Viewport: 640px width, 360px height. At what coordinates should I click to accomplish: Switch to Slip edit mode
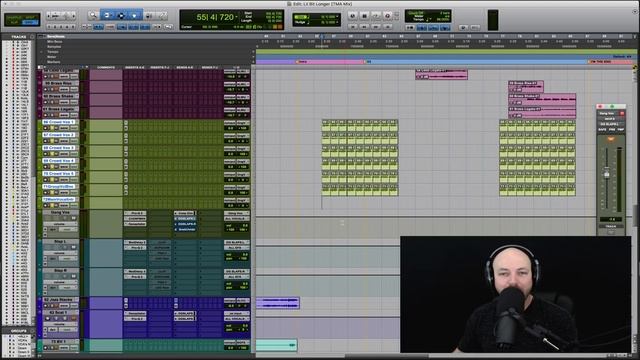pos(13,22)
